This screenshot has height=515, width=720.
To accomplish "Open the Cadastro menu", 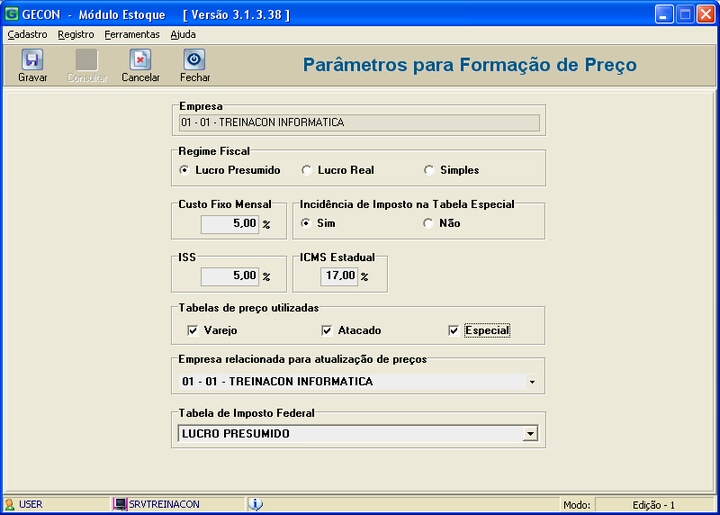I will point(27,34).
